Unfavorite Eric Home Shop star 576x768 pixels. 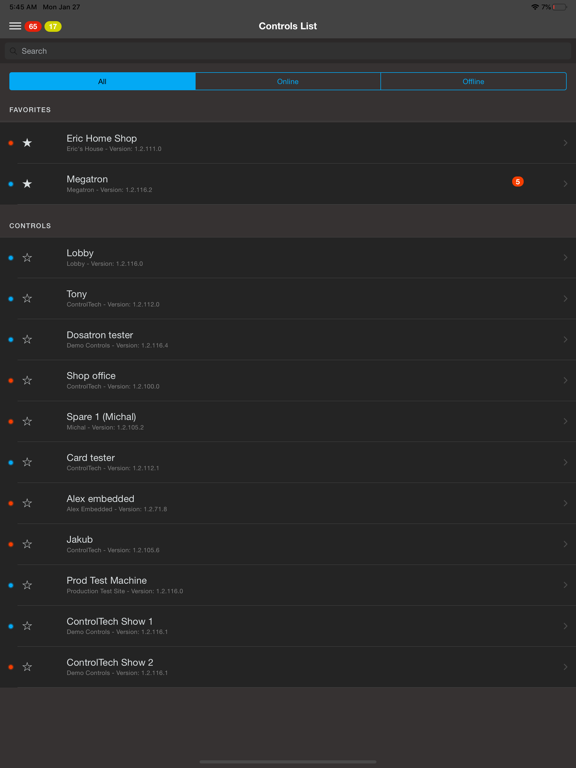coord(27,143)
